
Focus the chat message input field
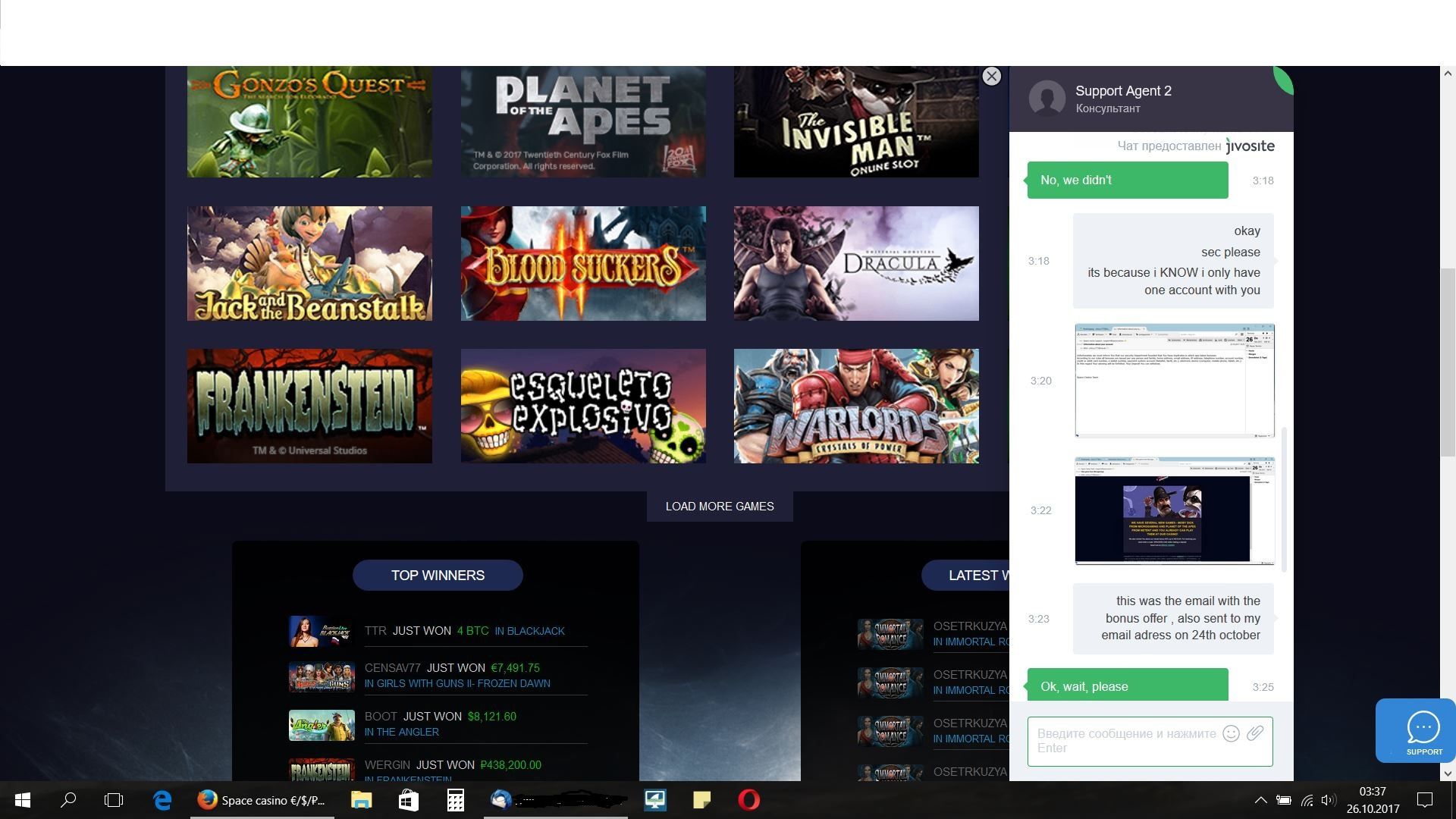pyautogui.click(x=1150, y=741)
